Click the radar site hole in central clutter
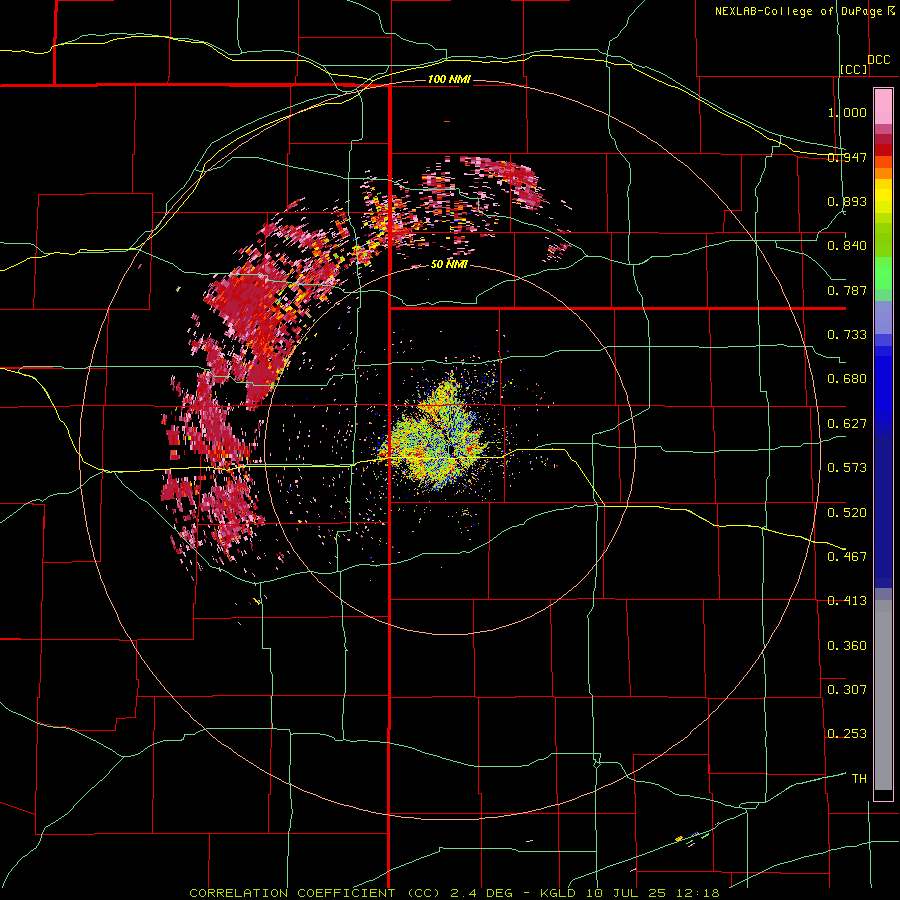This screenshot has height=900, width=900. [453, 451]
